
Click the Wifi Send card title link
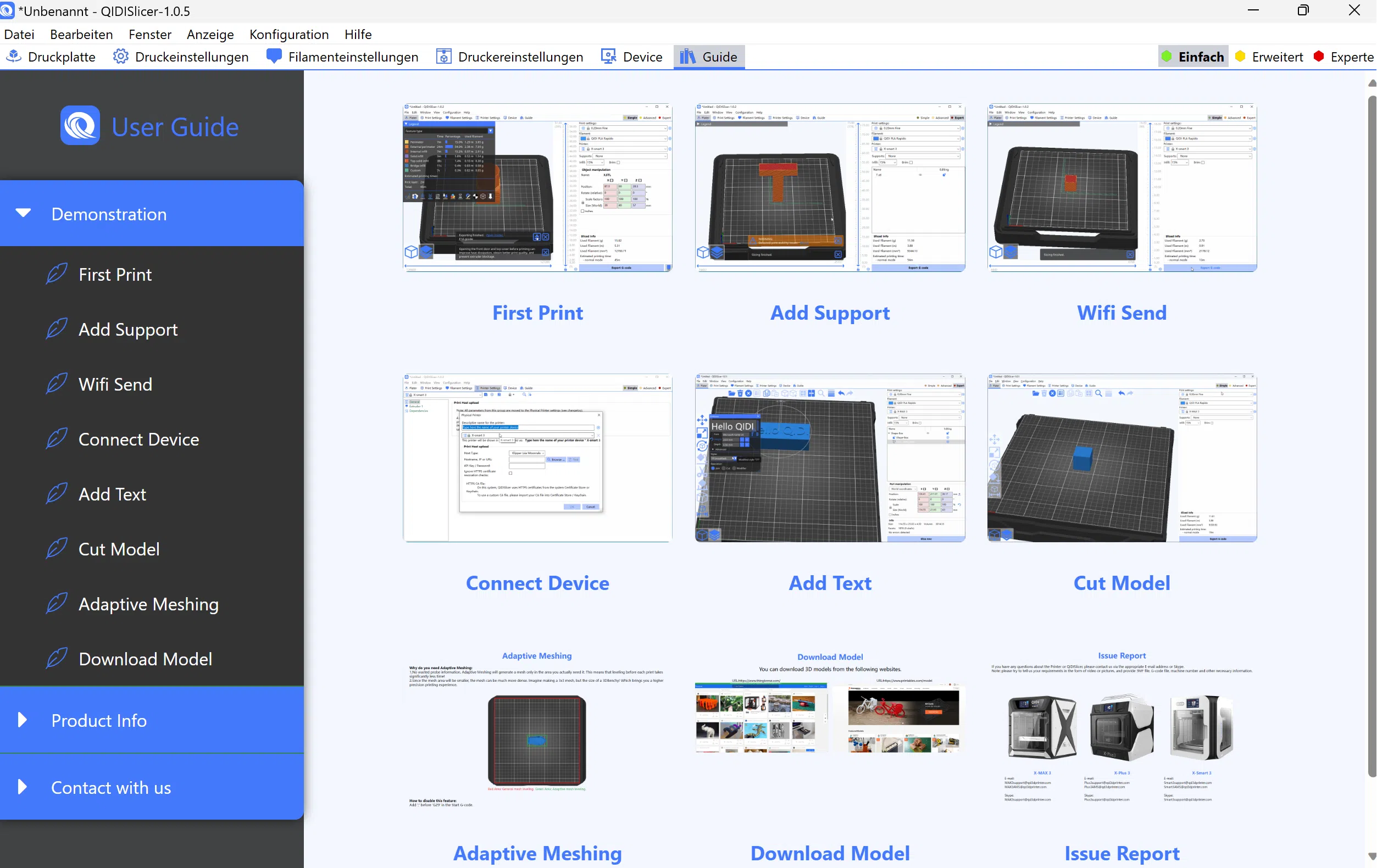point(1121,313)
